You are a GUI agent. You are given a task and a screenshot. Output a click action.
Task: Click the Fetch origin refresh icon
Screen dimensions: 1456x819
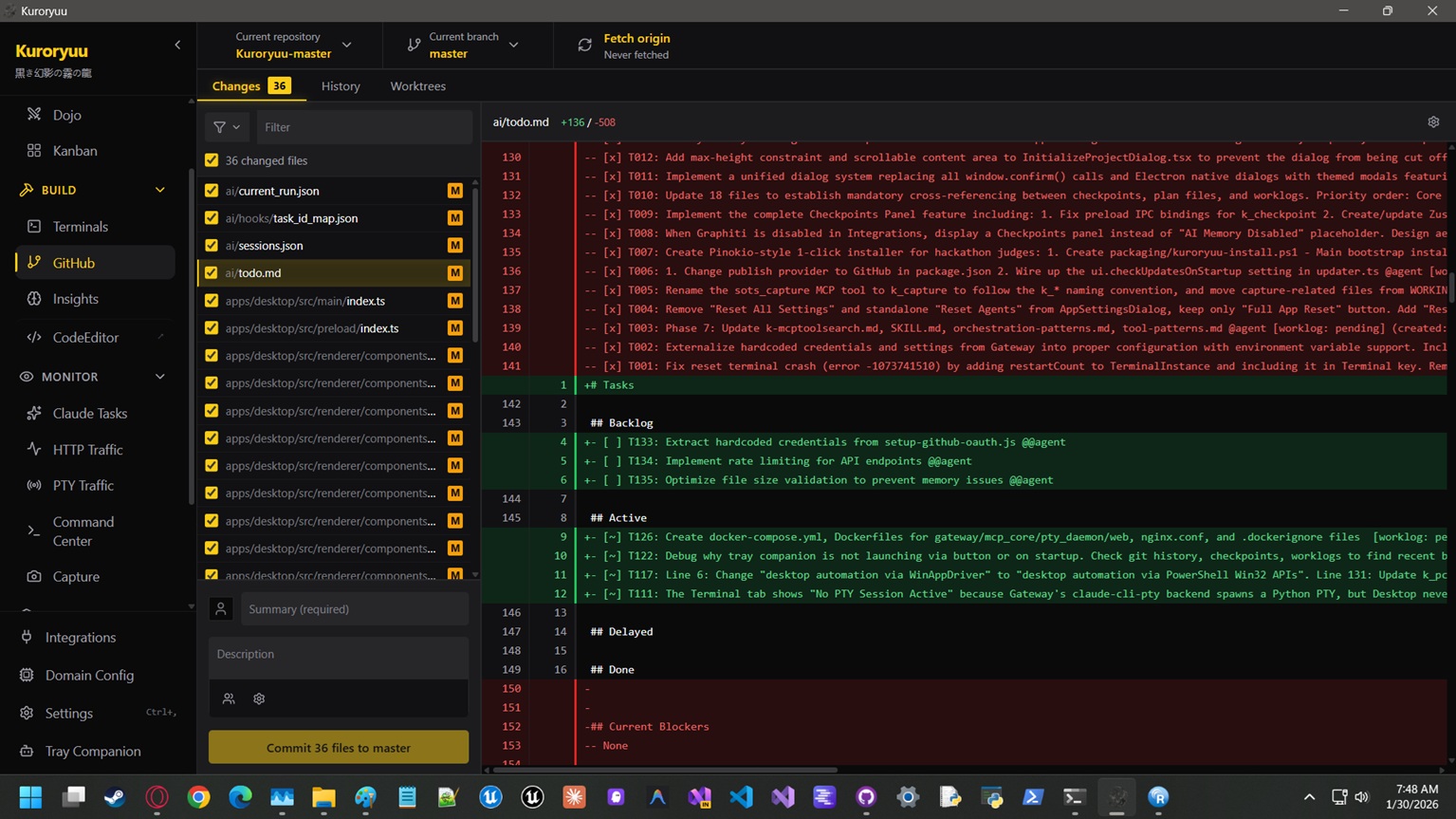(585, 46)
